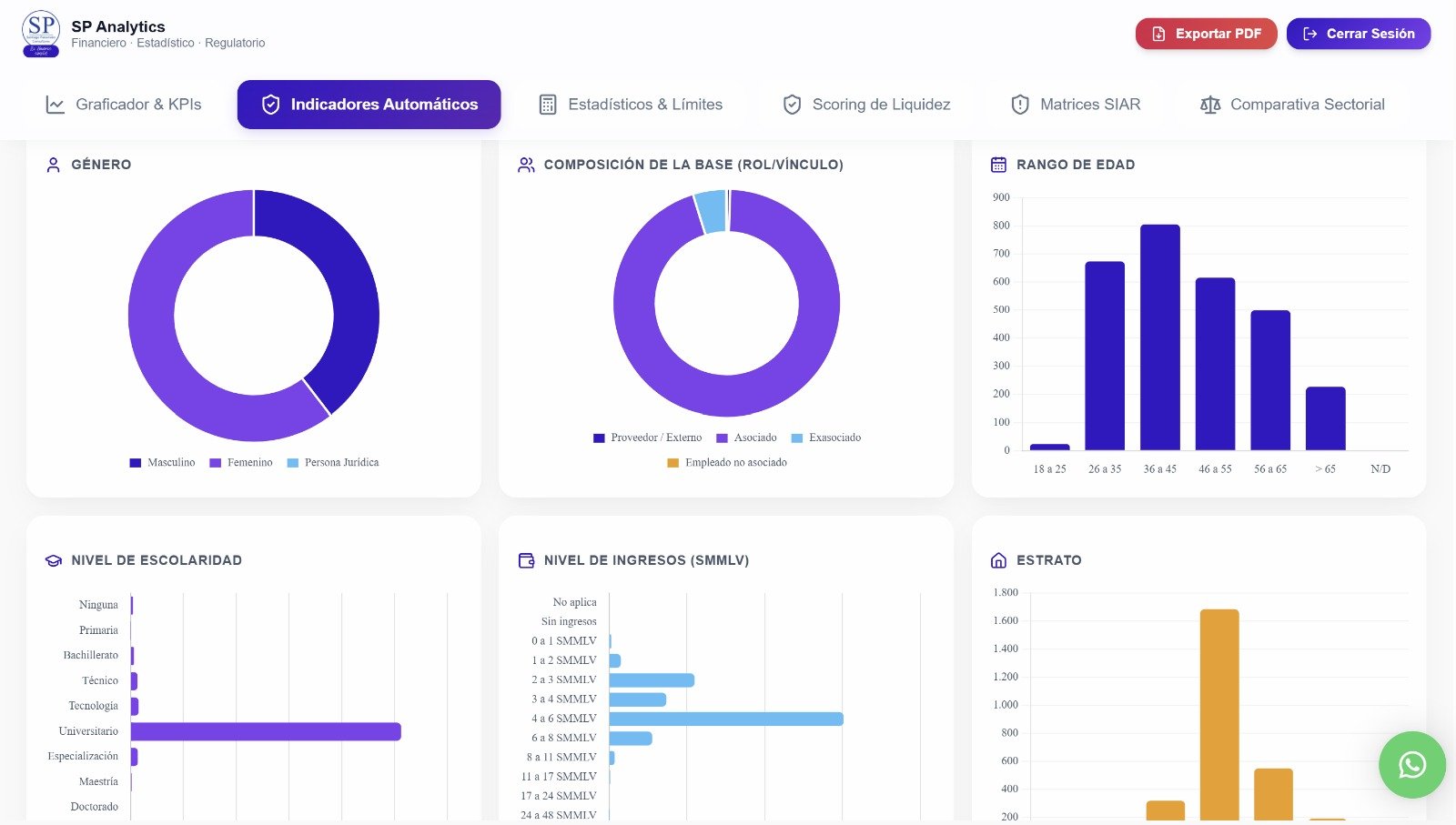Viewport: 1456px width, 825px height.
Task: Click the calculator icon in Estadísticos & Límites tab
Action: coord(548,105)
